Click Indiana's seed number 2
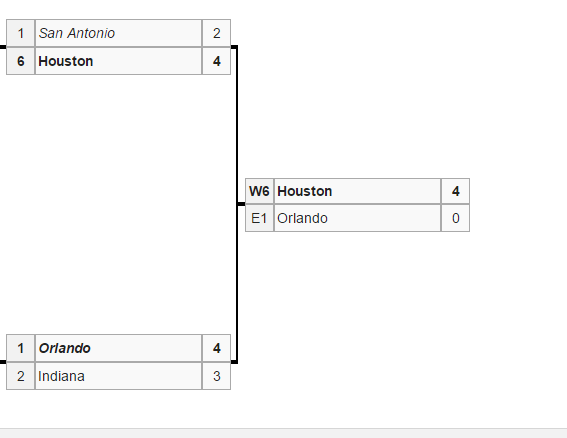This screenshot has height=438, width=567. pos(21,376)
